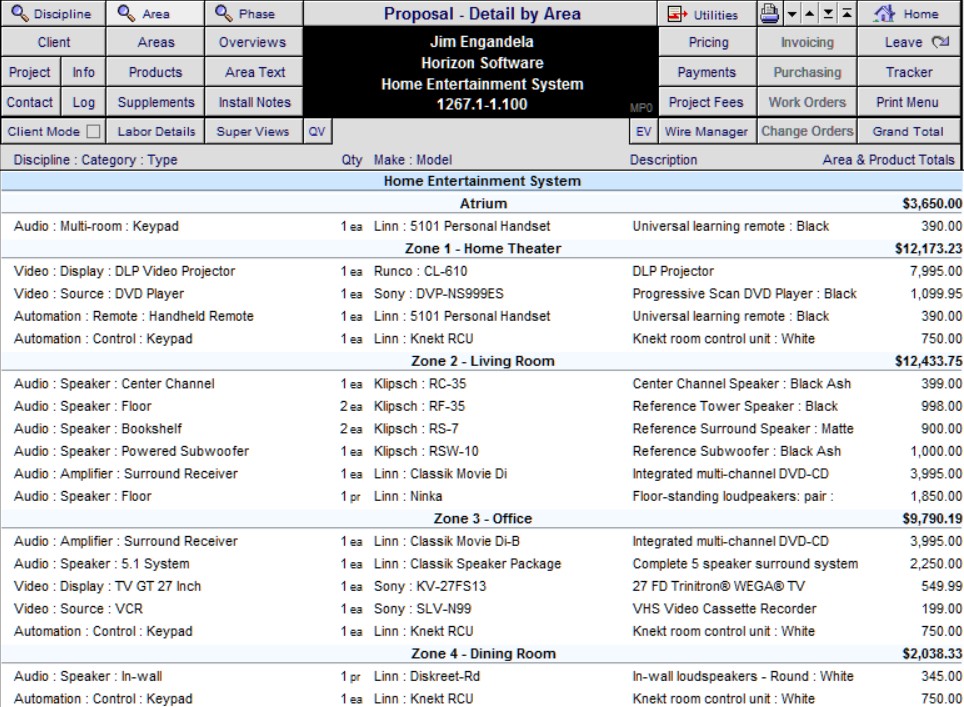Open the Tracker
This screenshot has width=964, height=707.
point(909,73)
